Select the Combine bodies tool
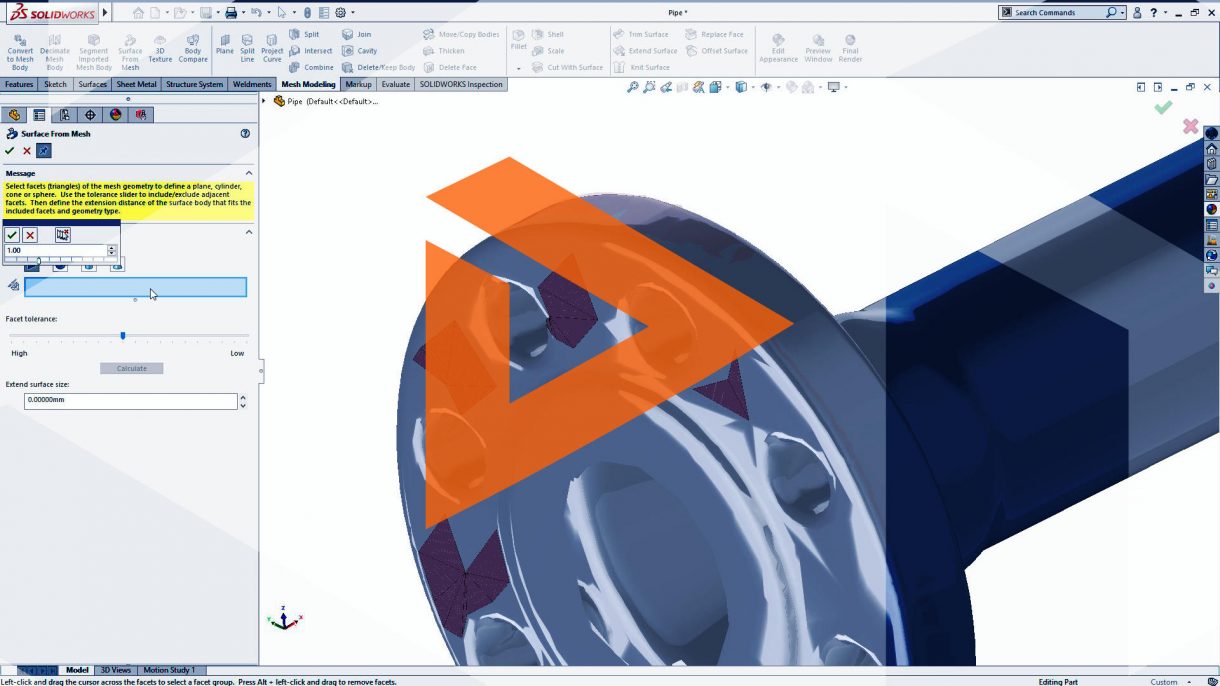 (312, 67)
